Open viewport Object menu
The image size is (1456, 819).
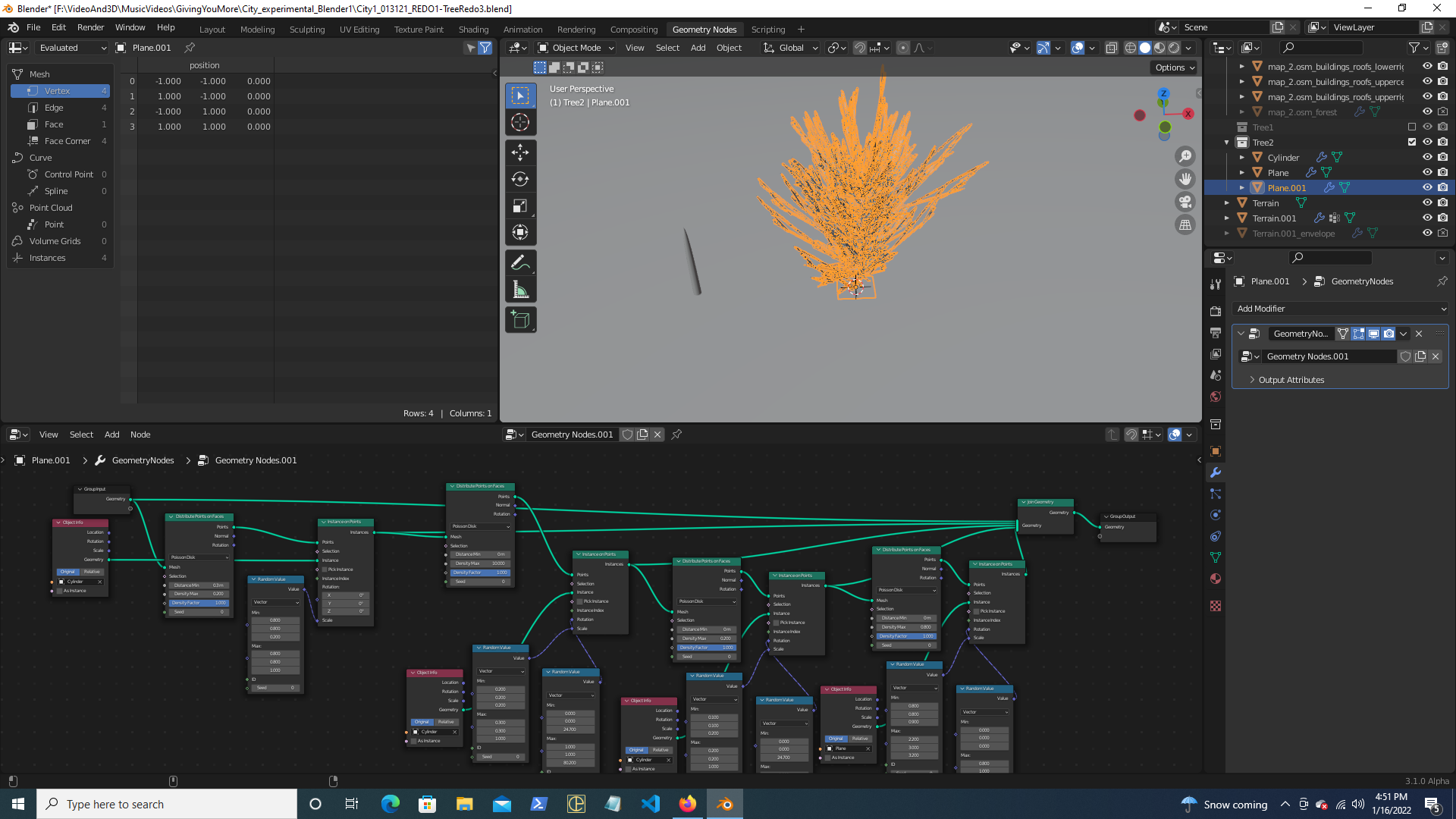(x=729, y=48)
